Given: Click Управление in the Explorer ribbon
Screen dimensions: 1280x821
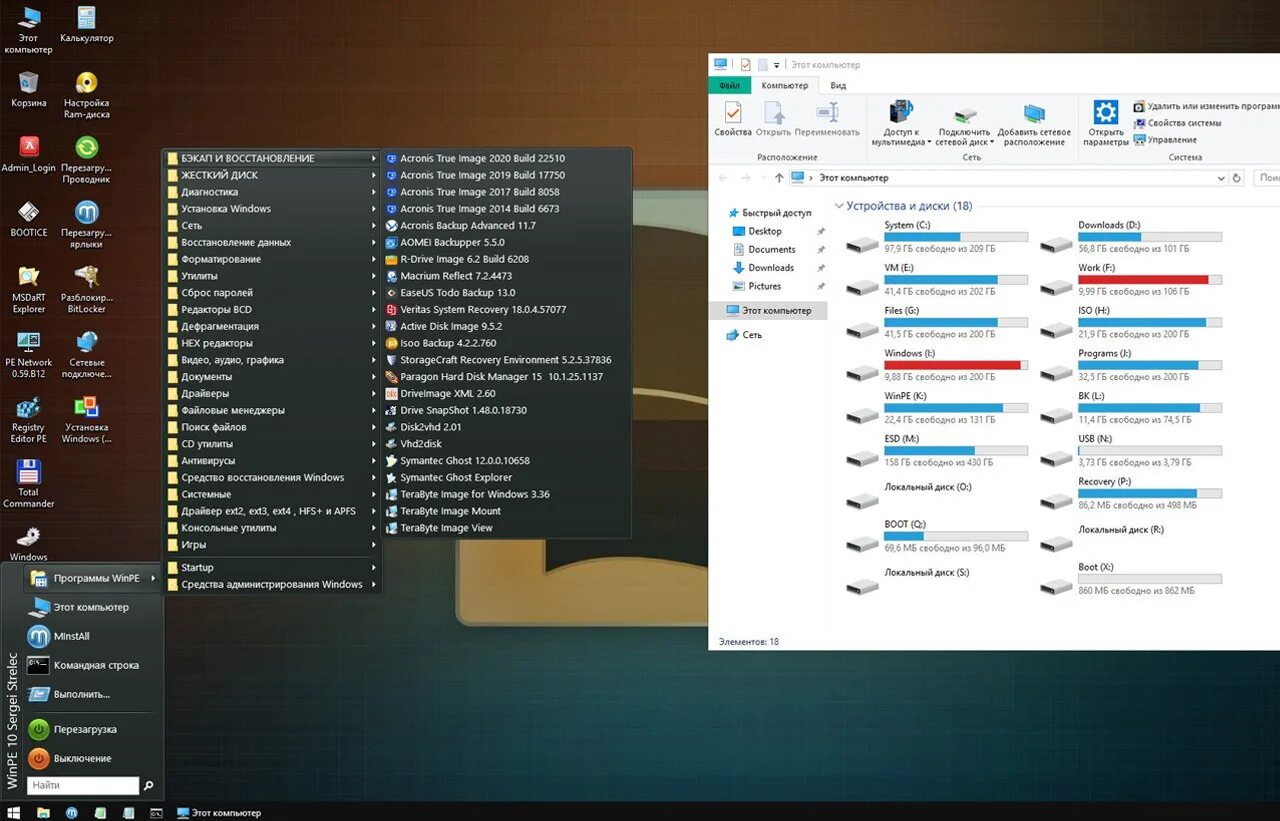Looking at the screenshot, I should coord(1165,140).
